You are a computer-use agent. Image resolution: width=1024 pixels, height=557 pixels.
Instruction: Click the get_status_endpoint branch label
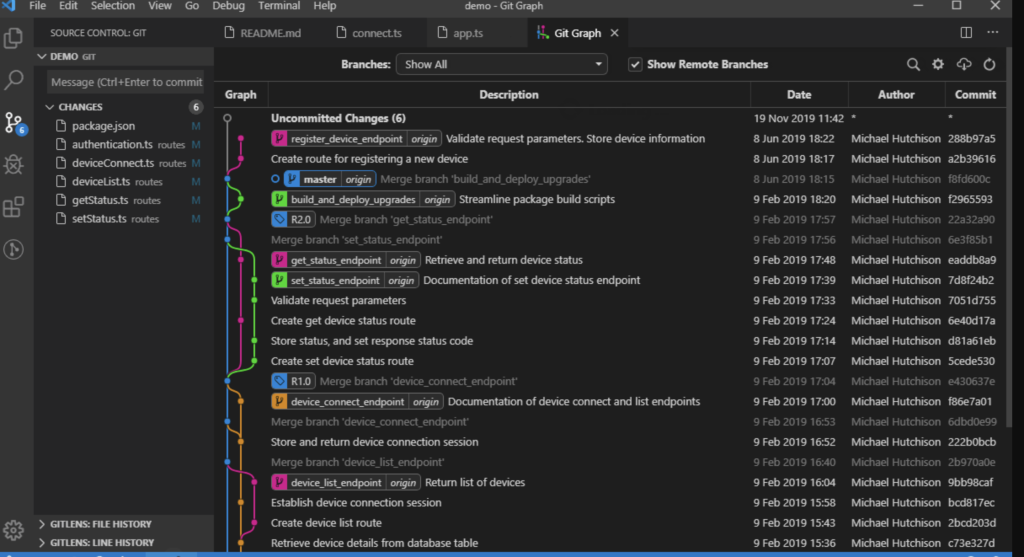(x=345, y=260)
